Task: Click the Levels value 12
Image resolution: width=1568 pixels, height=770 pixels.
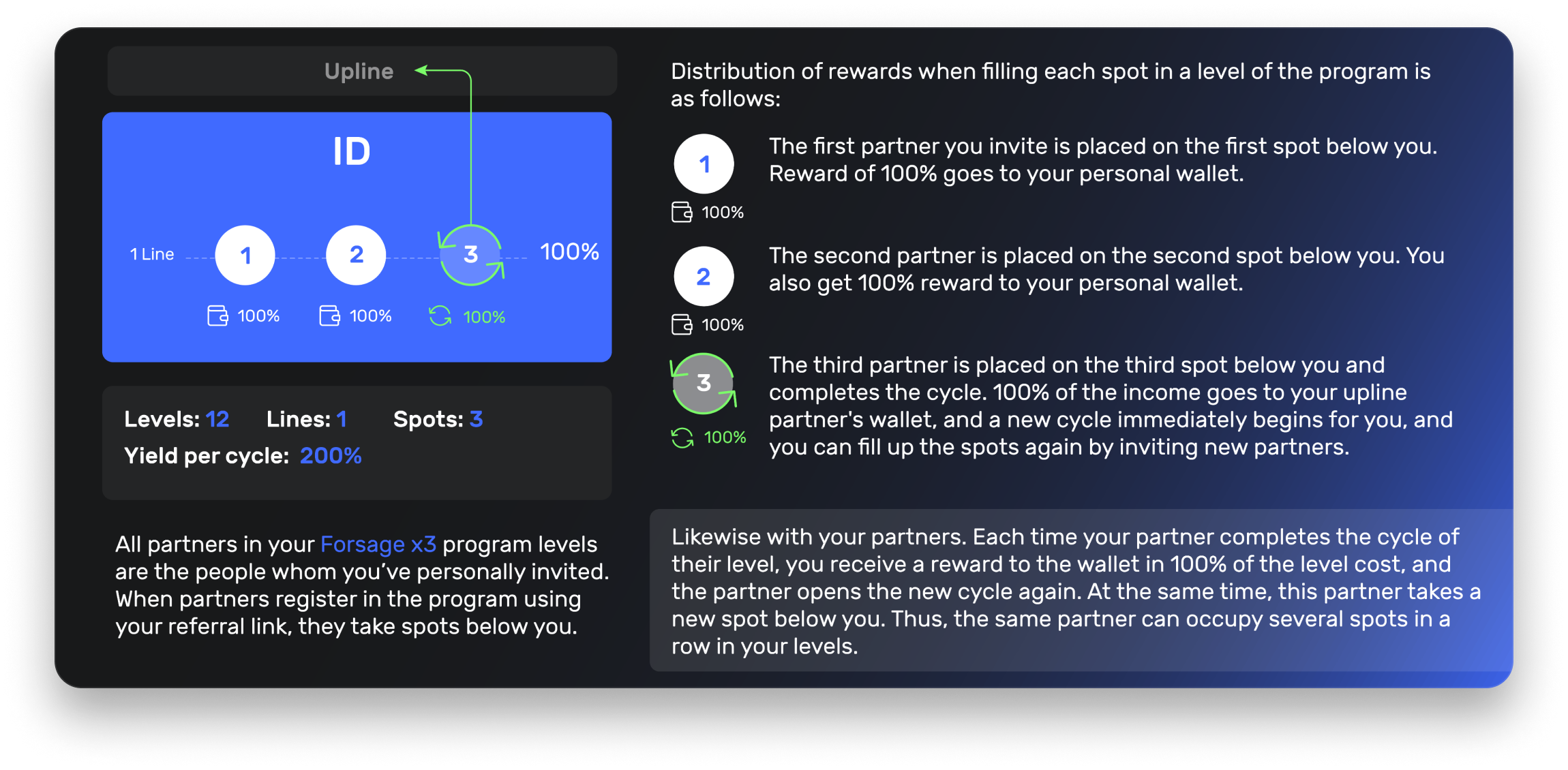Action: tap(217, 419)
